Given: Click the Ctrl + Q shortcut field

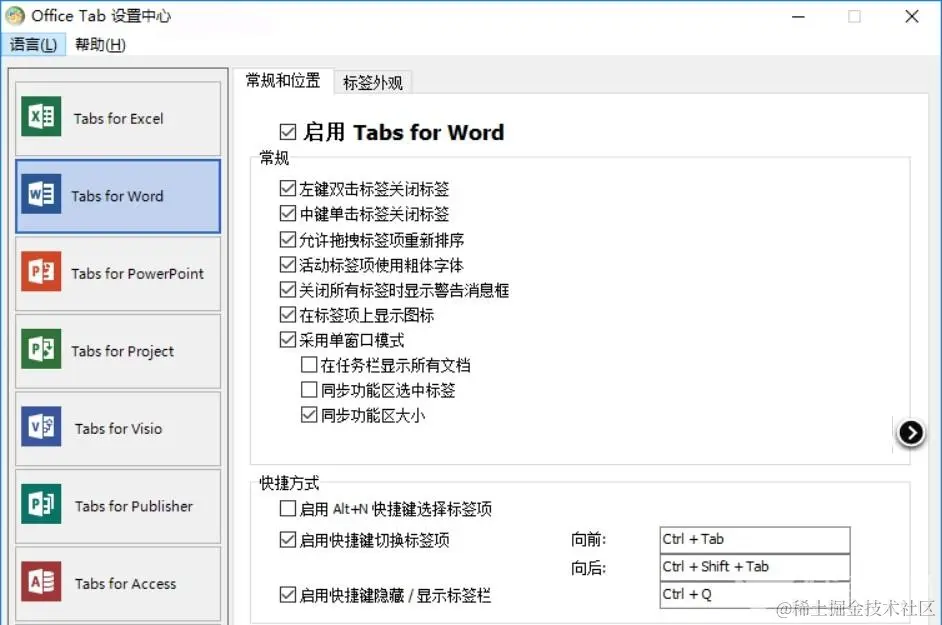Looking at the screenshot, I should coord(755,595).
